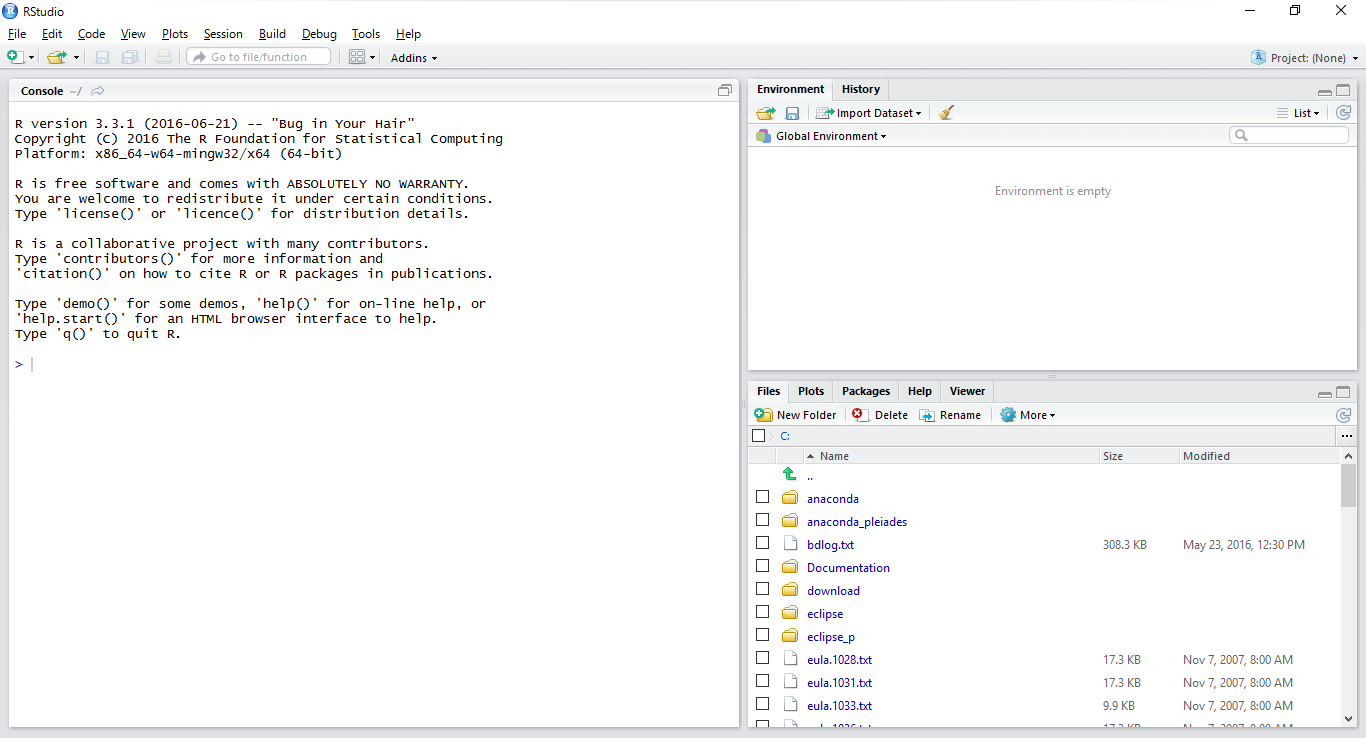
Task: Tick the Documentation folder checkbox
Action: coord(762,566)
